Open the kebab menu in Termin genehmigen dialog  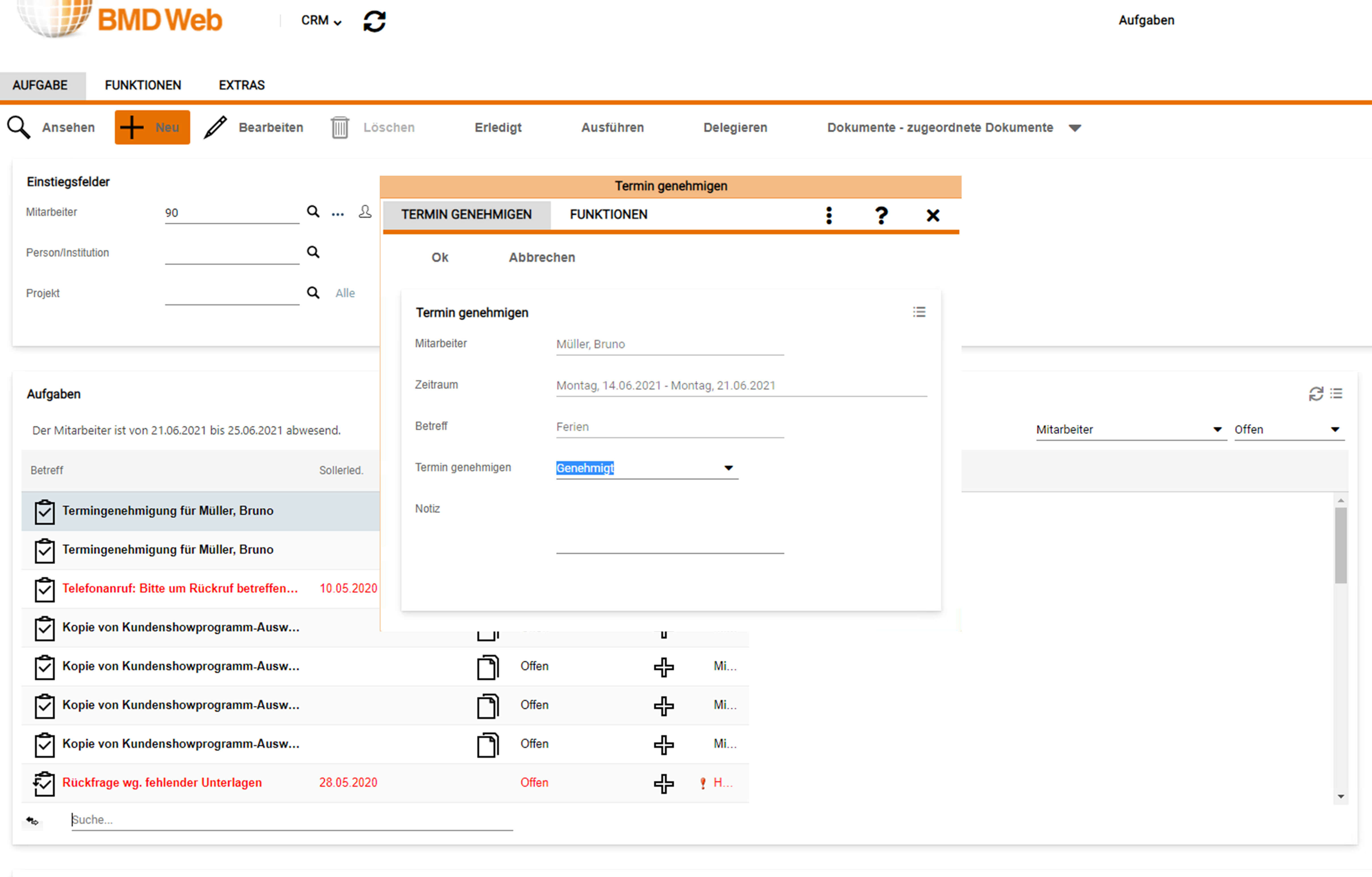(829, 215)
